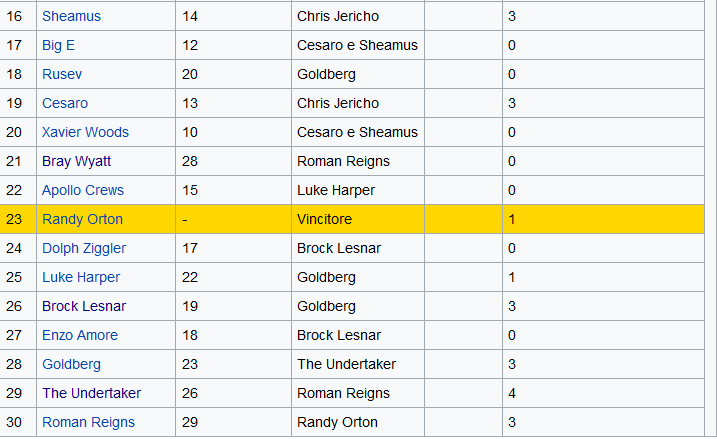Open the Enzo Amore link
Screen dimensions: 717x439
click(x=80, y=335)
